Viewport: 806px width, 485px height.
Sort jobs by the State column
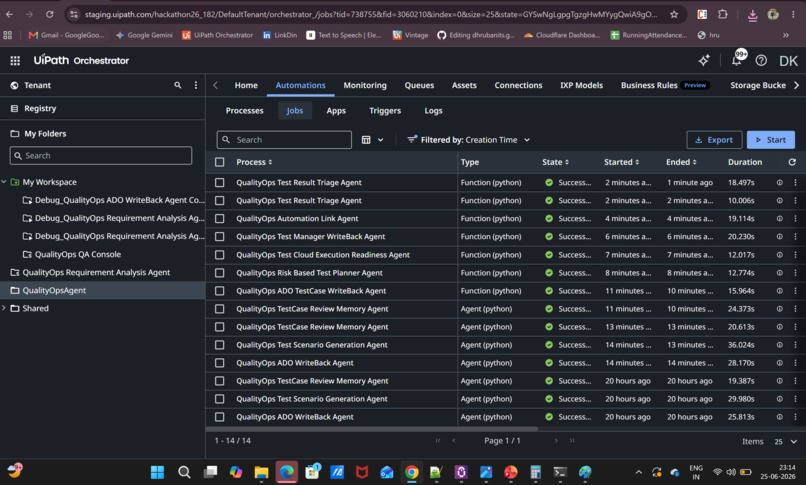click(555, 162)
